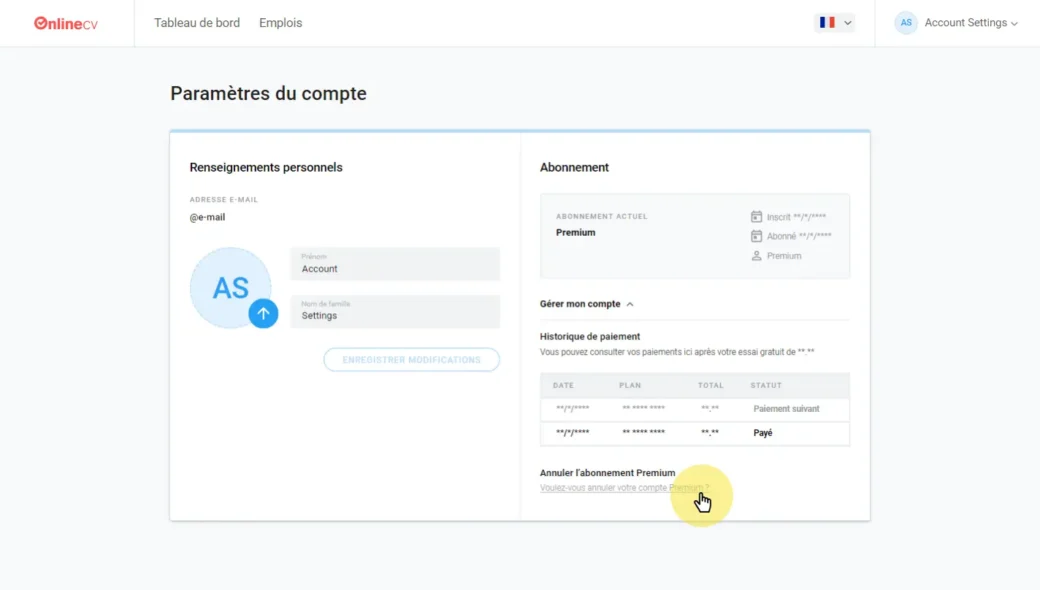Click the calendar icon beside Inscrit
The image size is (1040, 590).
coord(757,217)
